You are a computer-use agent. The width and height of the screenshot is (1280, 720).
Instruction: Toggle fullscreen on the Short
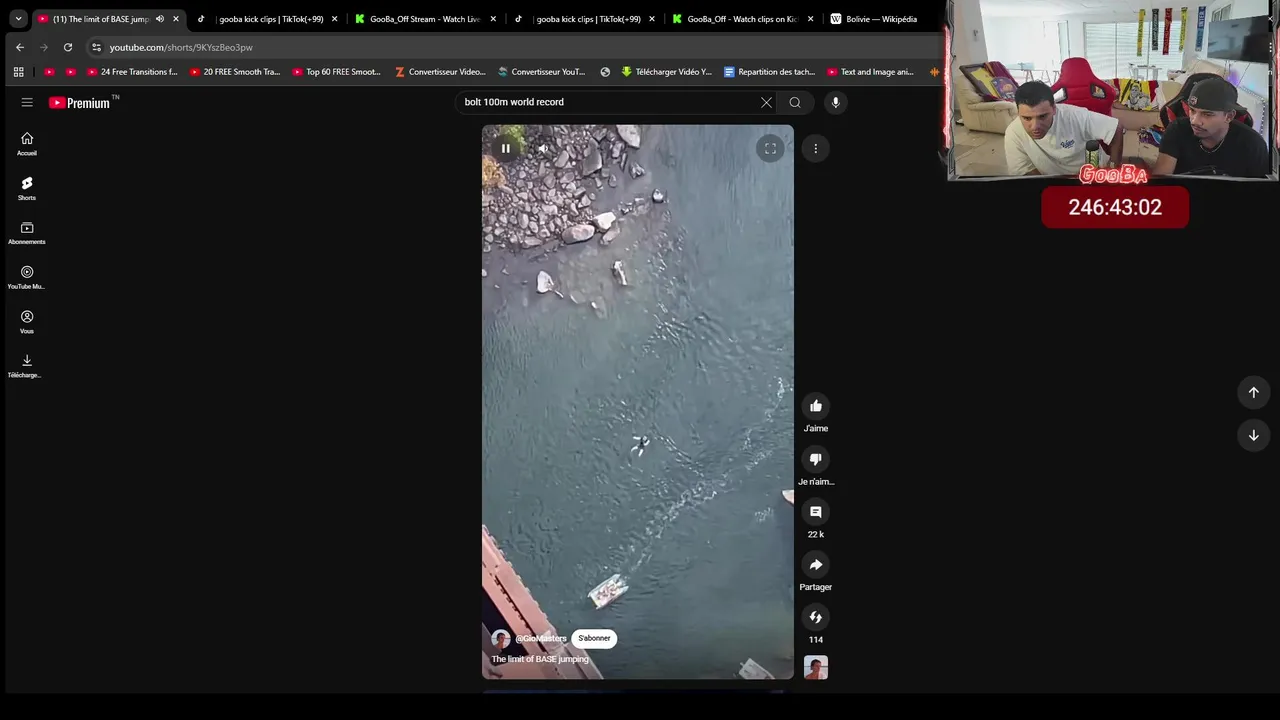[770, 148]
